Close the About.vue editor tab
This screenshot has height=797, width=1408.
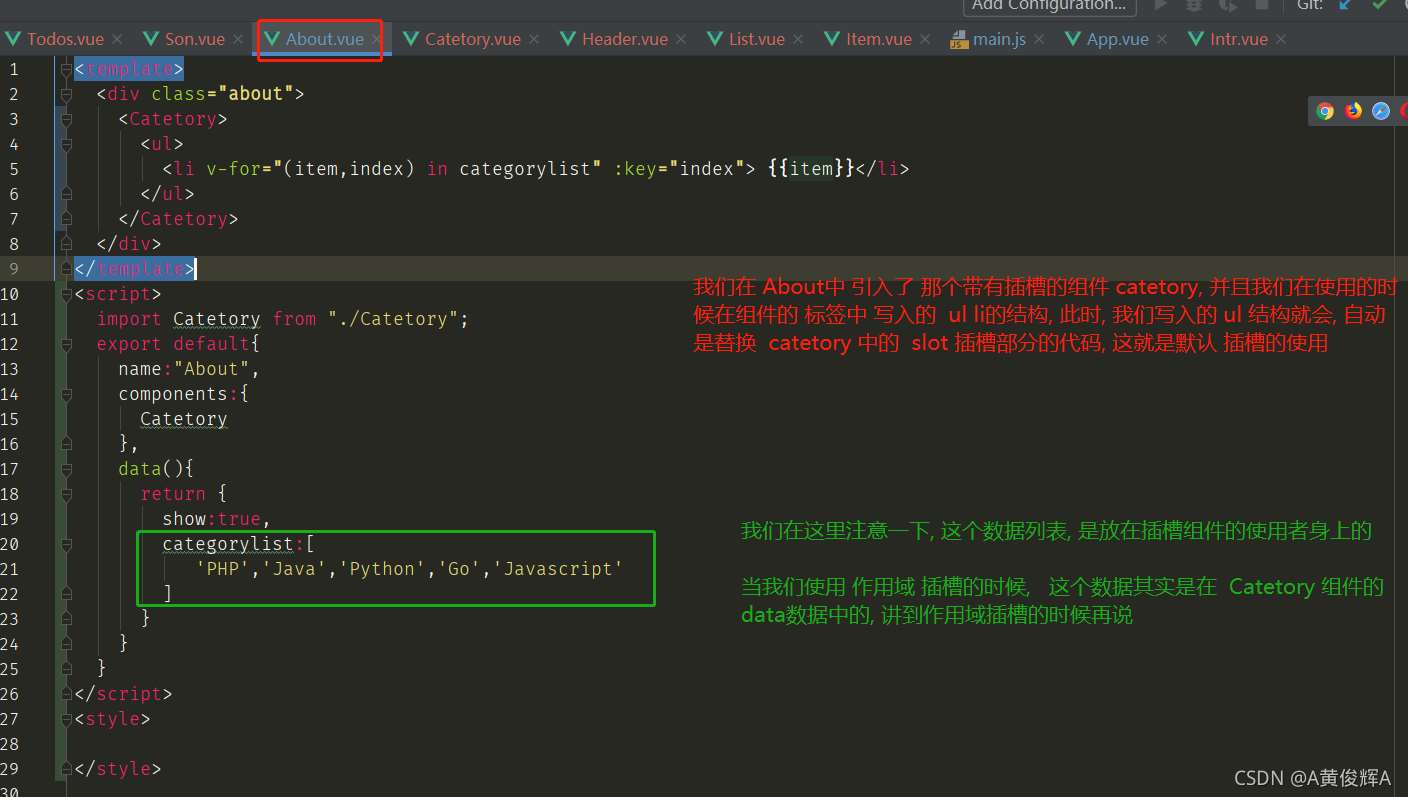(376, 39)
